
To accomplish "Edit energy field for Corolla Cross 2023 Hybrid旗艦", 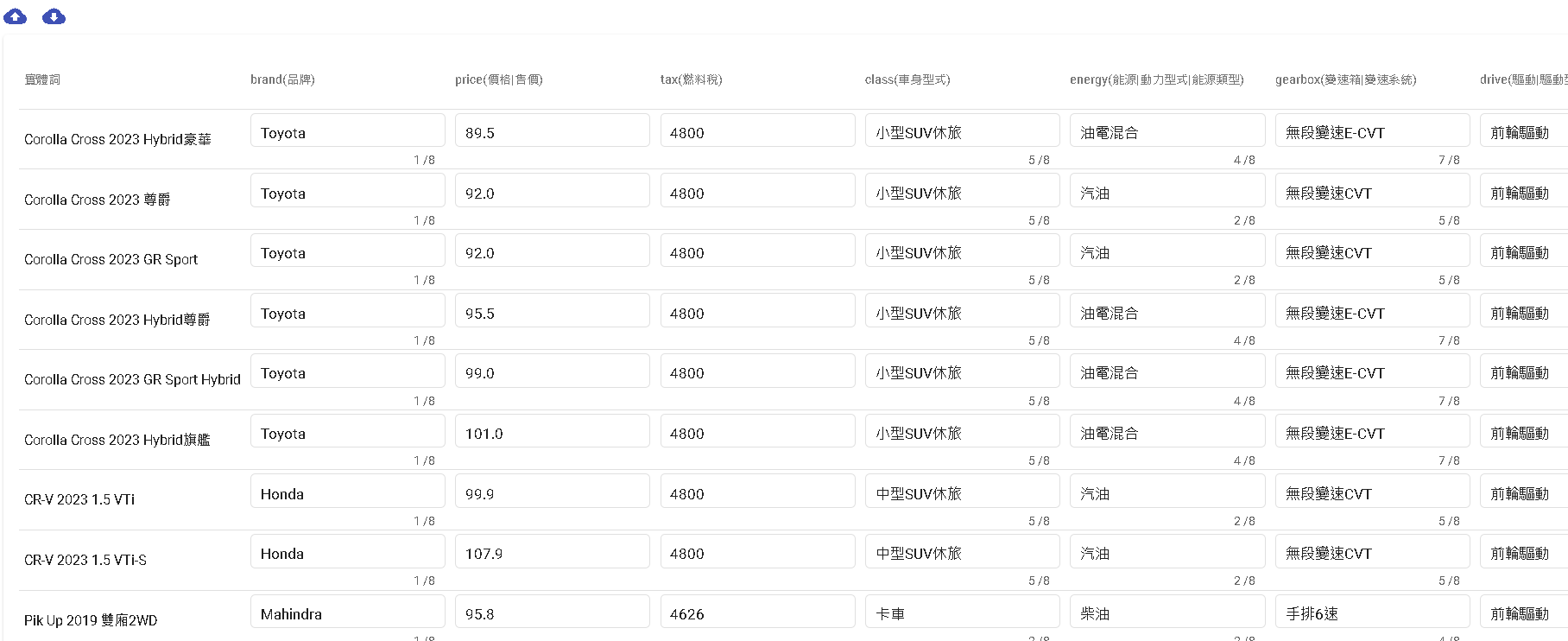I will pos(1167,430).
